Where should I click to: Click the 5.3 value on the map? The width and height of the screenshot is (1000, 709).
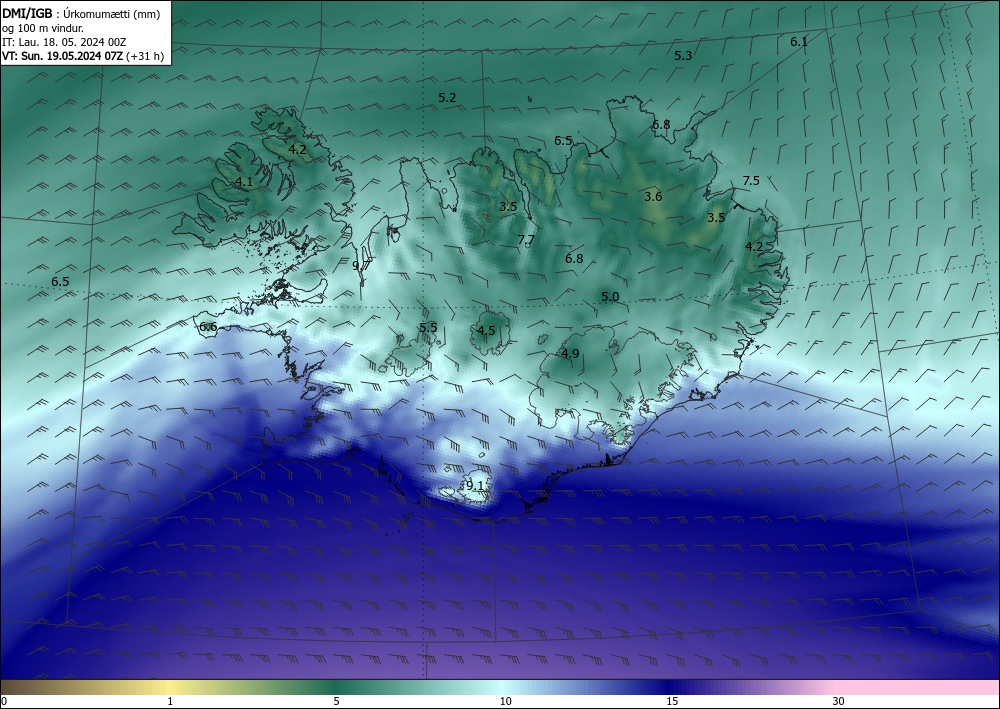(x=683, y=55)
